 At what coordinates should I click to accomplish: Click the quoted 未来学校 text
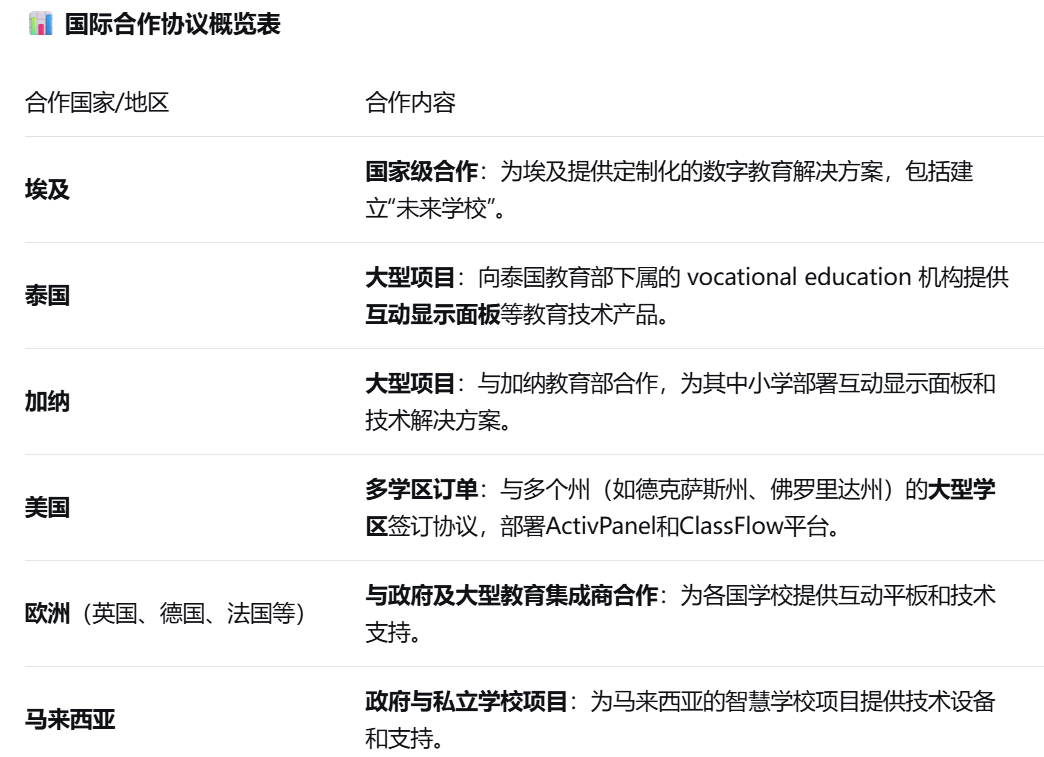pos(425,211)
